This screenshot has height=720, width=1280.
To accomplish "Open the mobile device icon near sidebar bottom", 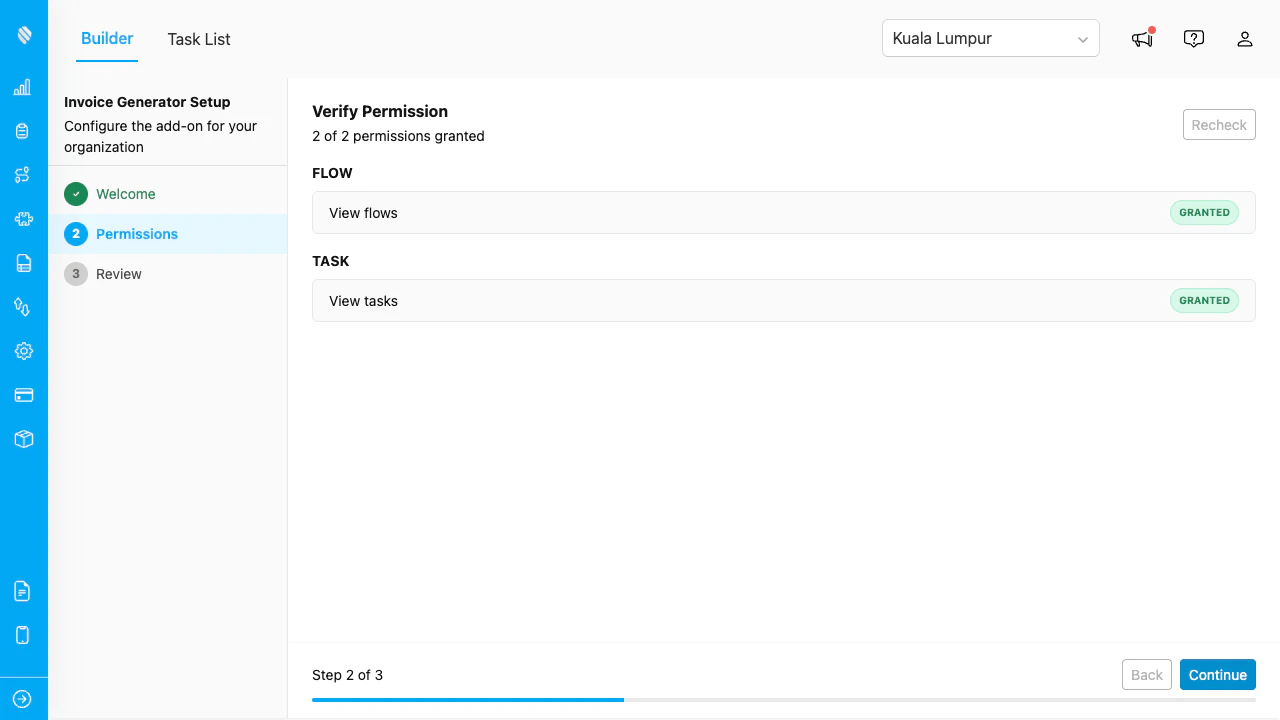I will [x=22, y=635].
